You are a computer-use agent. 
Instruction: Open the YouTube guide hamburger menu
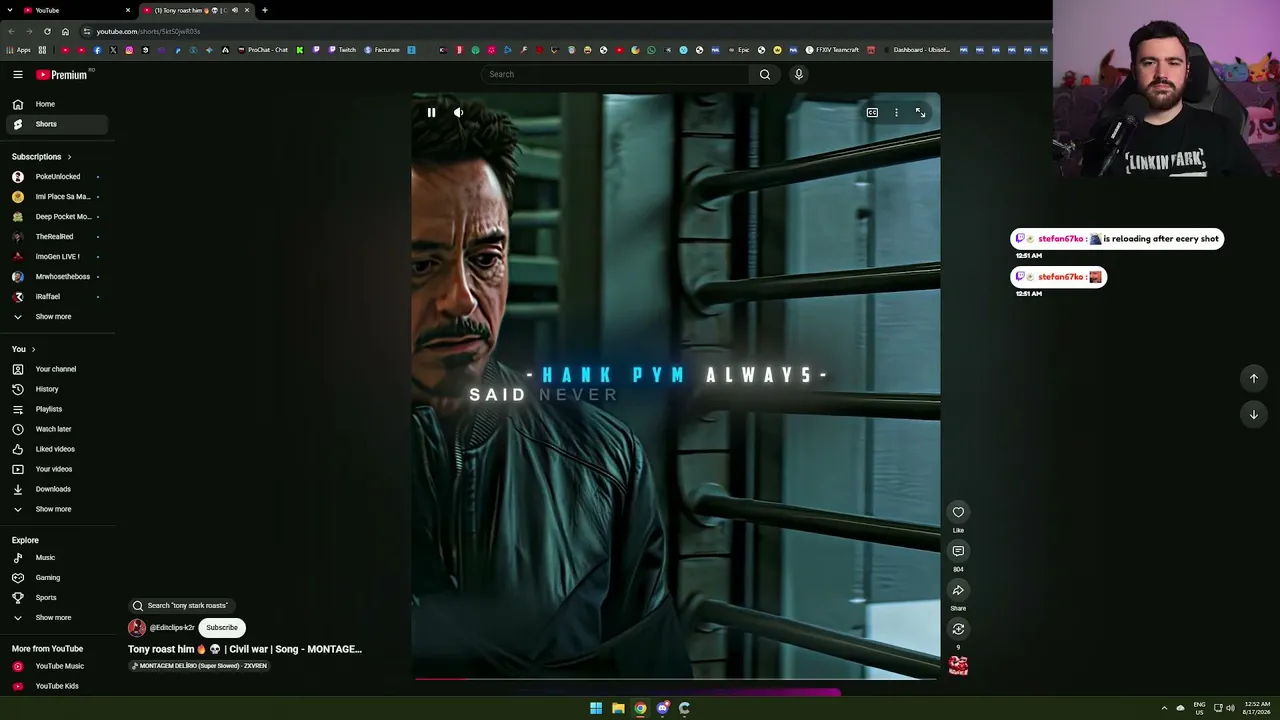click(x=18, y=74)
